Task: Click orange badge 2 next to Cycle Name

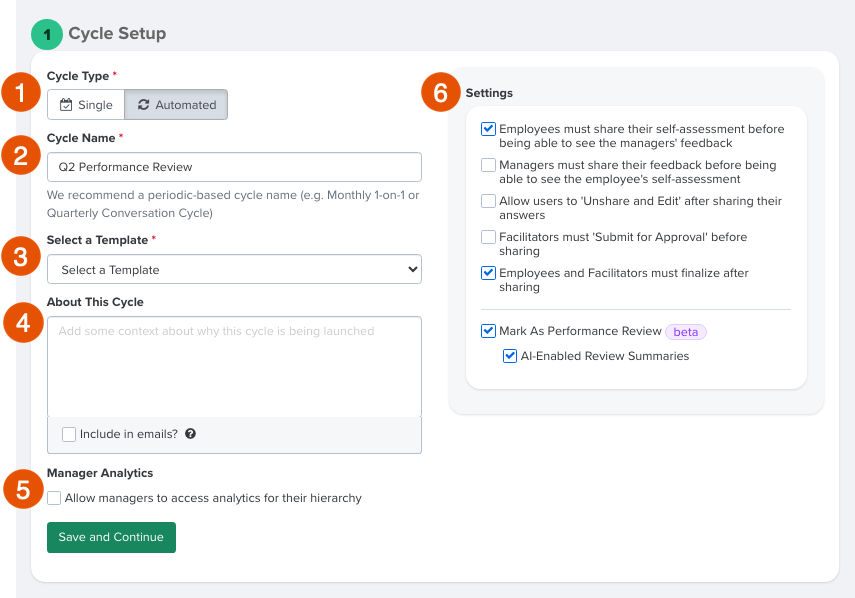Action: [x=20, y=155]
